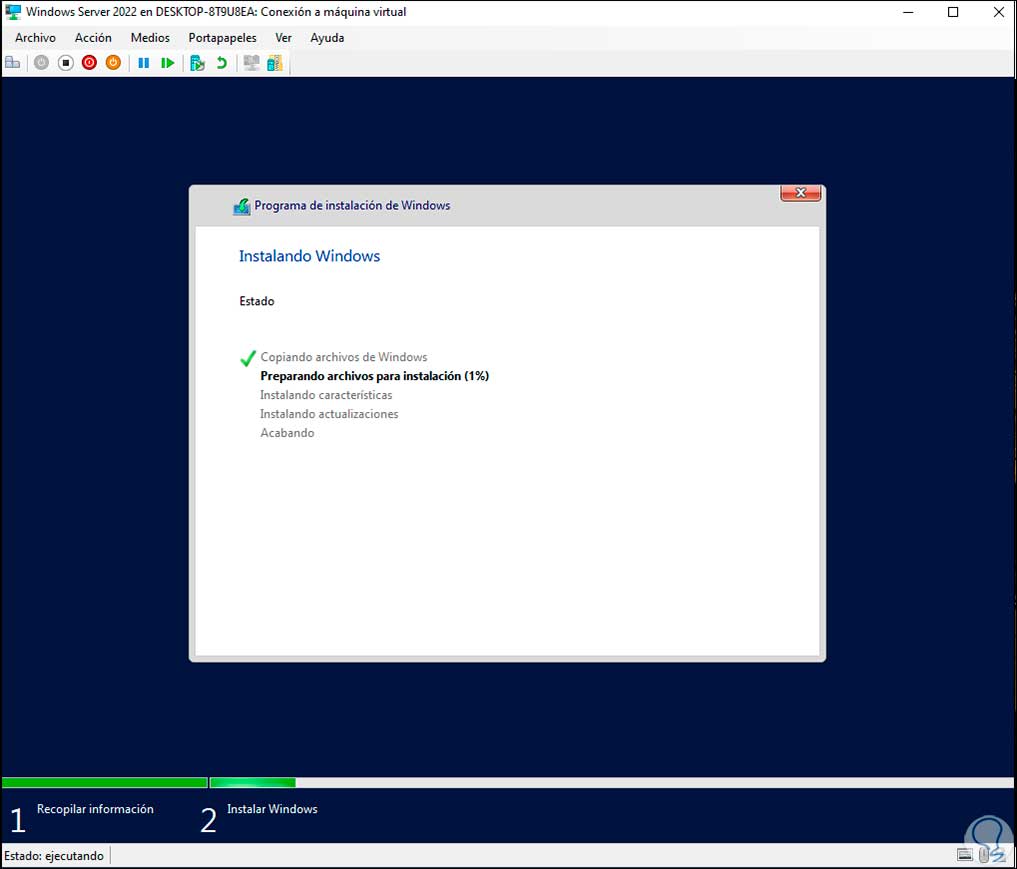Open the Ayuda menu
1017x869 pixels.
pyautogui.click(x=327, y=38)
